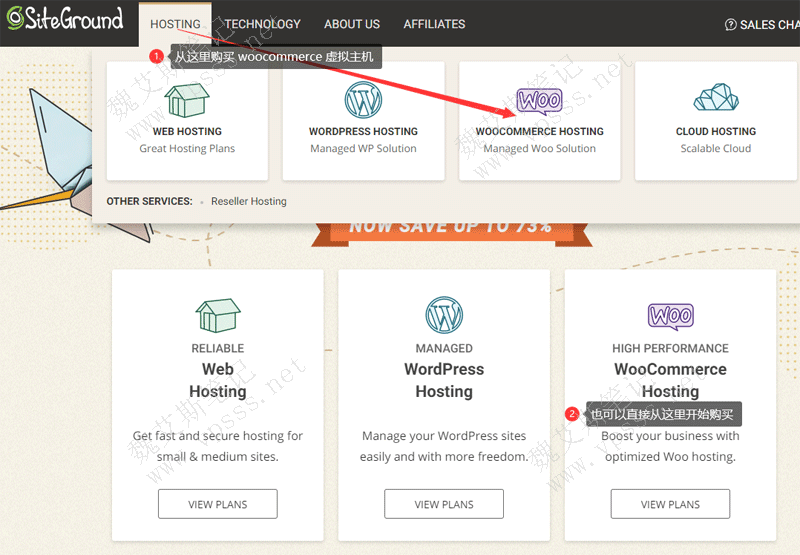
Task: Click the 'WooCommerce Hosting' card heading
Action: click(670, 380)
